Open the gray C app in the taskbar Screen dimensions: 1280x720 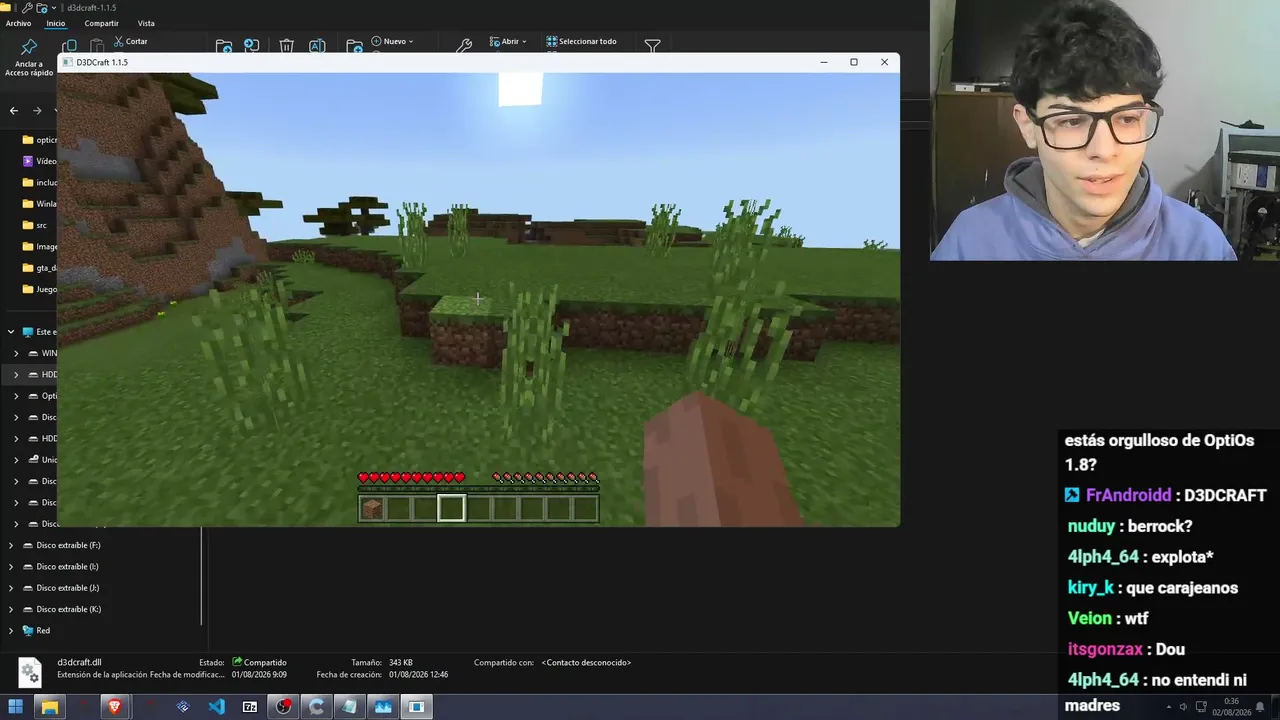[317, 707]
